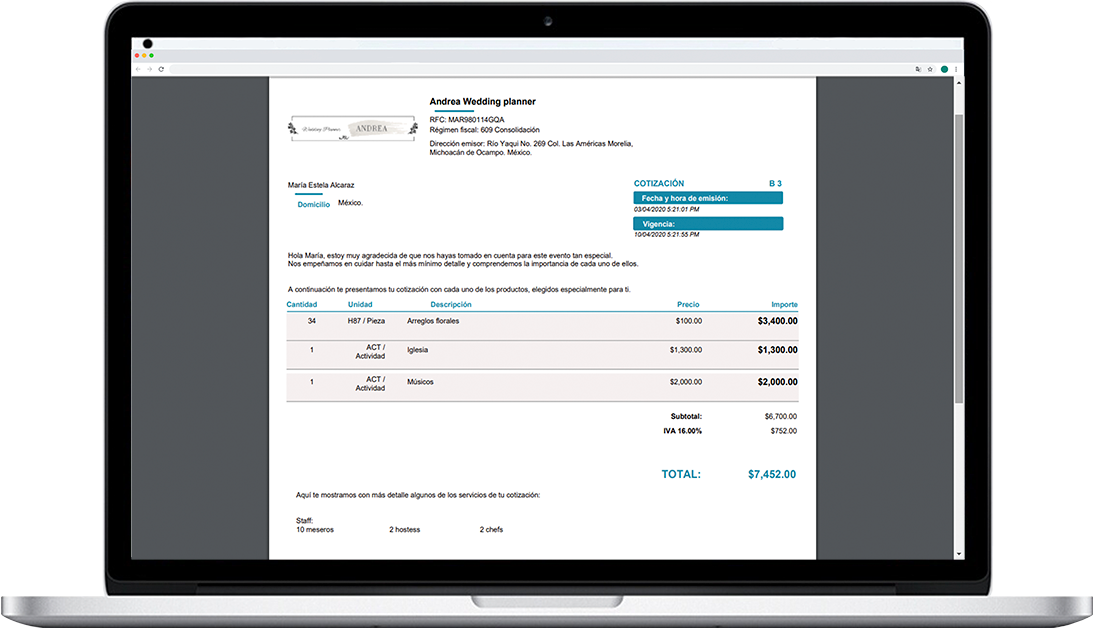Click the Andrea Wedding Planner logo
1094x628 pixels.
pyautogui.click(x=351, y=129)
